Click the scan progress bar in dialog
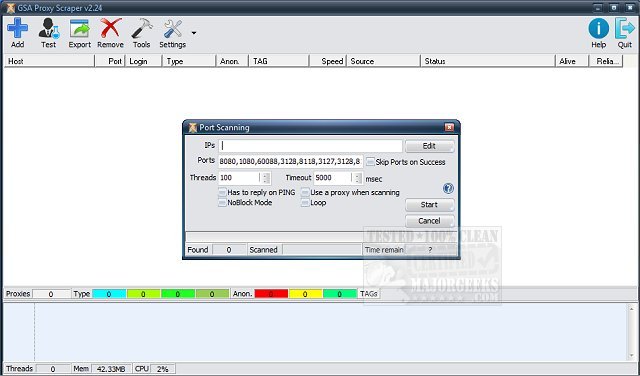This screenshot has height=376, width=640. (321, 236)
